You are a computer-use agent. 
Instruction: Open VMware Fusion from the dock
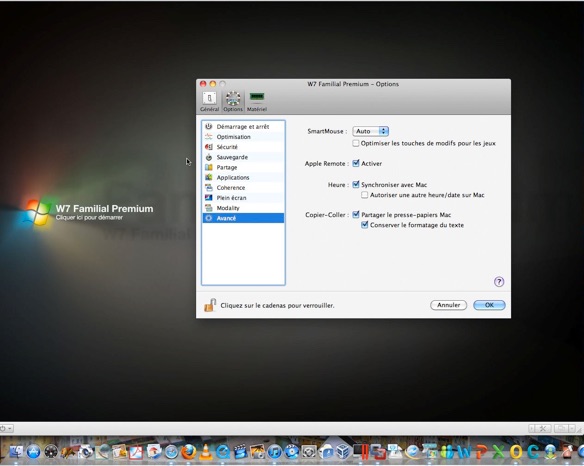click(x=378, y=452)
